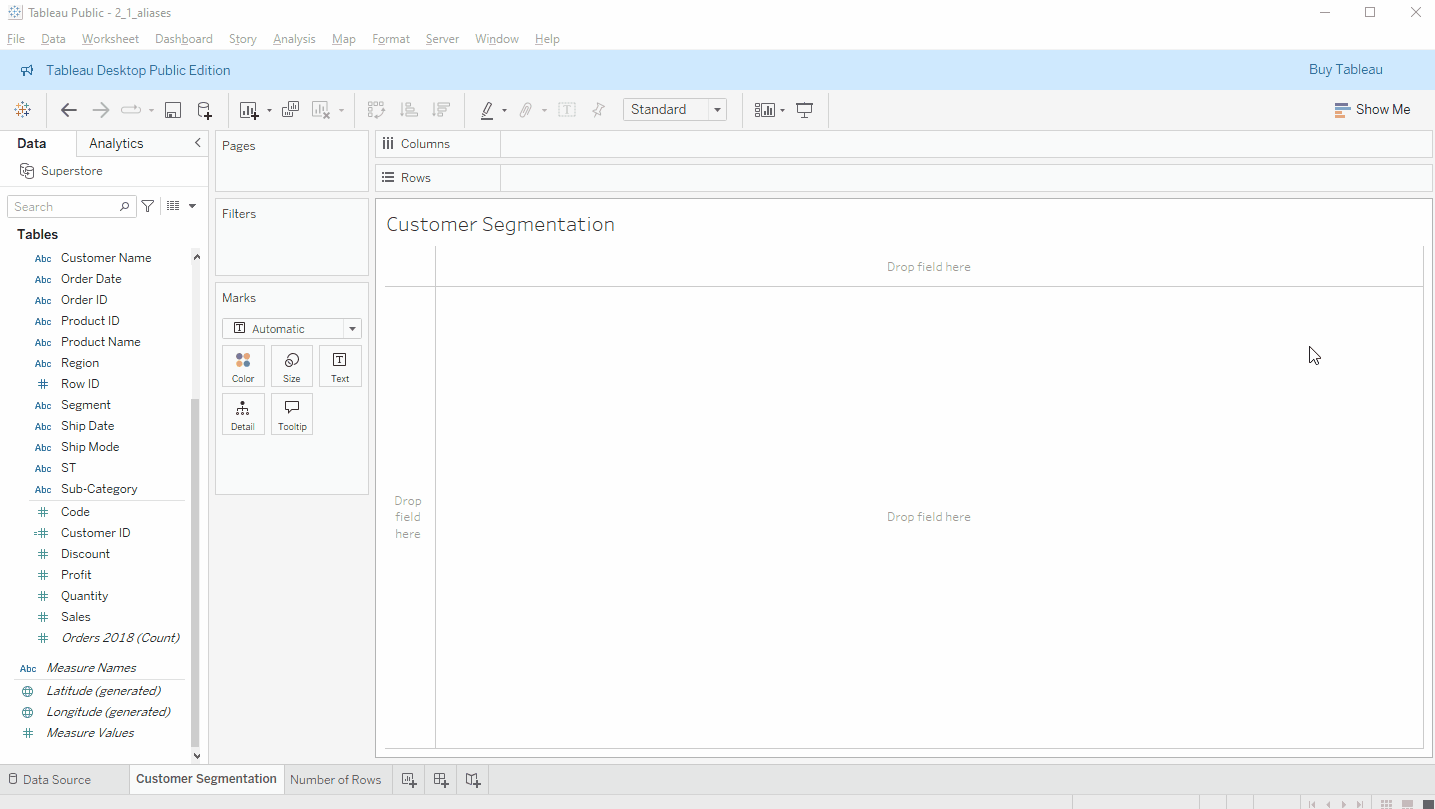Click the New Worksheet toolbar icon
Viewport: 1435px width, 809px height.
click(x=249, y=110)
